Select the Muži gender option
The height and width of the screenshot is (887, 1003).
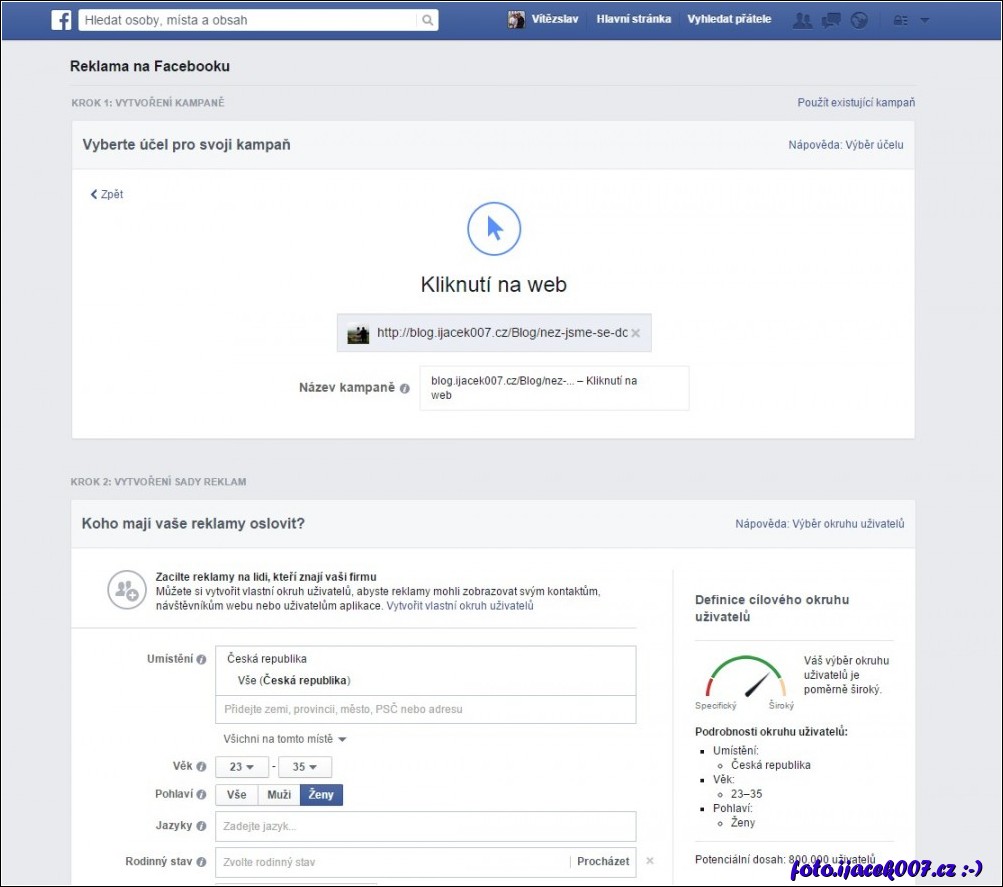(x=279, y=795)
